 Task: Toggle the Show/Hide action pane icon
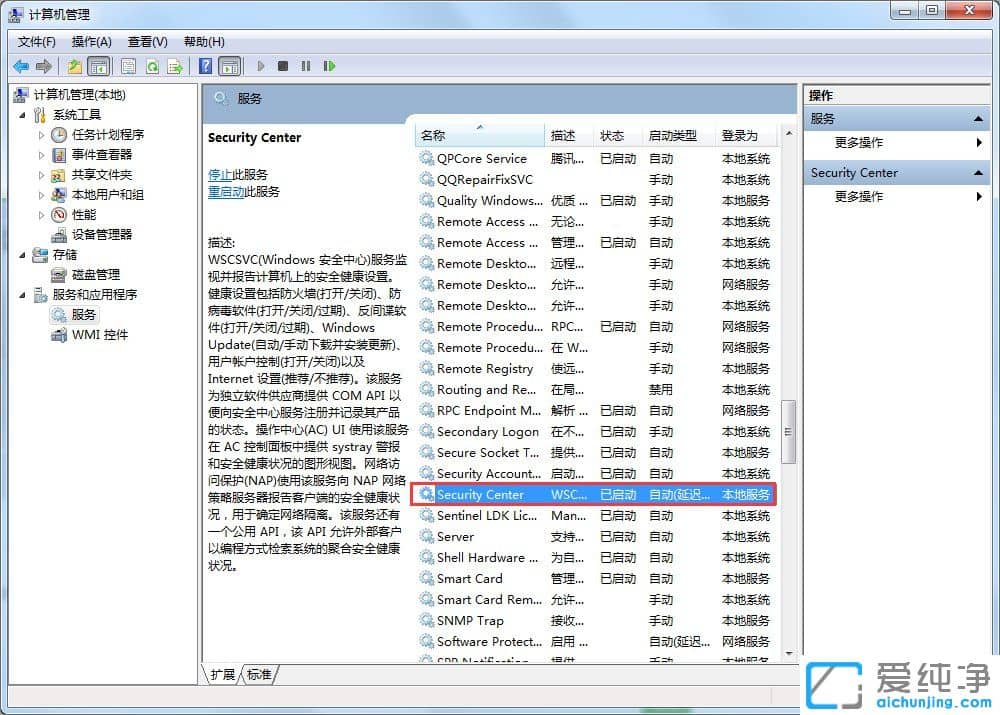coord(232,66)
